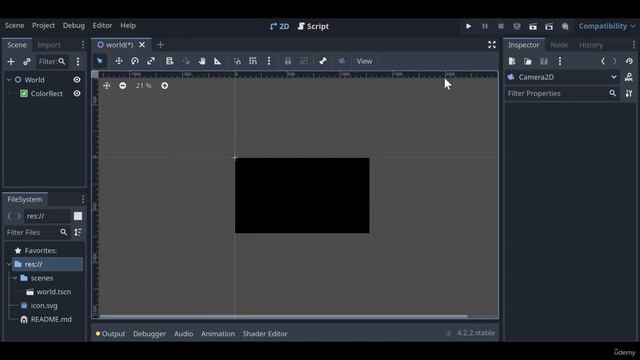Click the Run Specific Scene icon
The image size is (640, 360).
(549, 26)
